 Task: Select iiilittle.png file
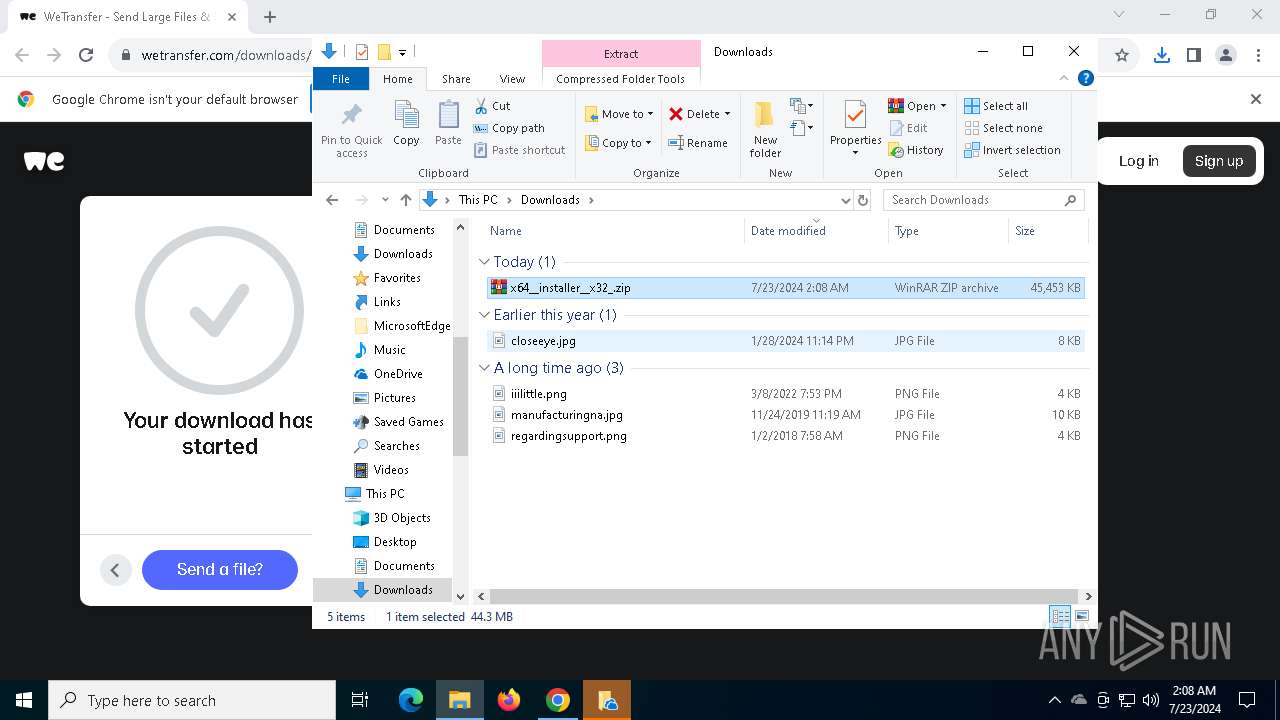tap(785, 394)
